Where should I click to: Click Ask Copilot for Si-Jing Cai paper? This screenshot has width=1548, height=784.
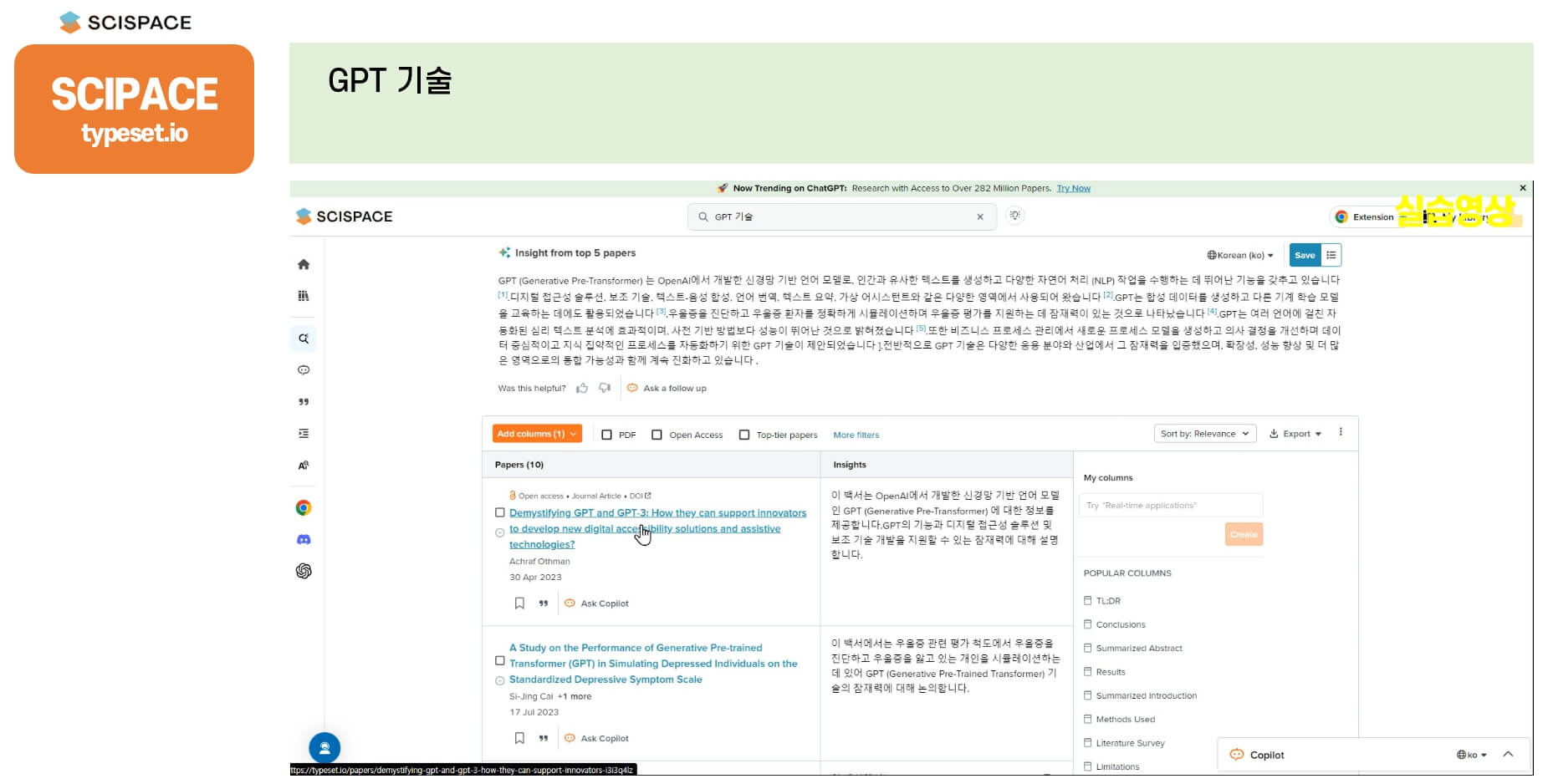[x=596, y=738]
